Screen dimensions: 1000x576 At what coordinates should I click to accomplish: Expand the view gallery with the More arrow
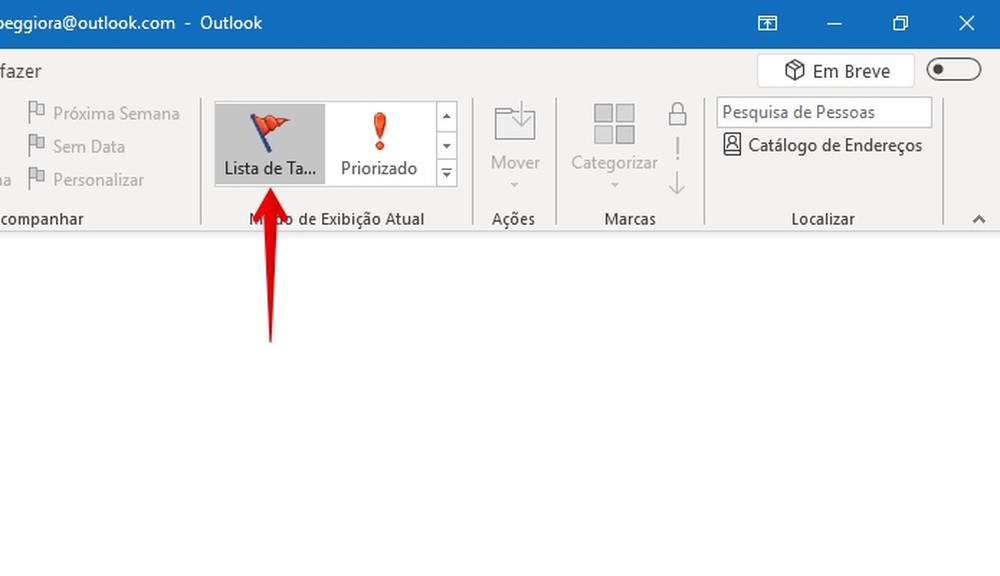(x=447, y=173)
